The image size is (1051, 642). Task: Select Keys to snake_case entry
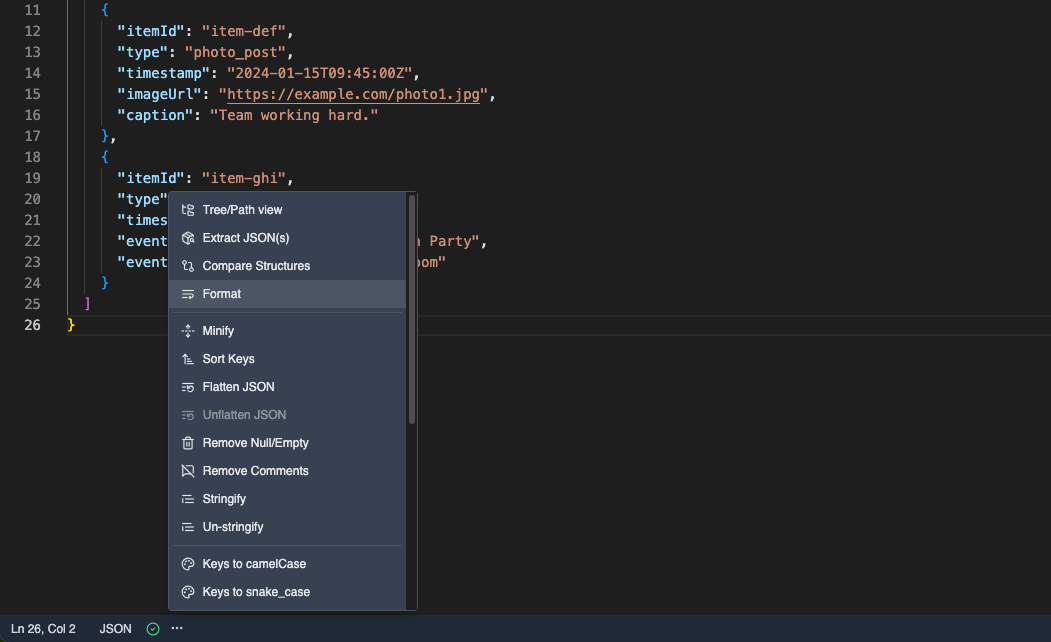pos(289,592)
